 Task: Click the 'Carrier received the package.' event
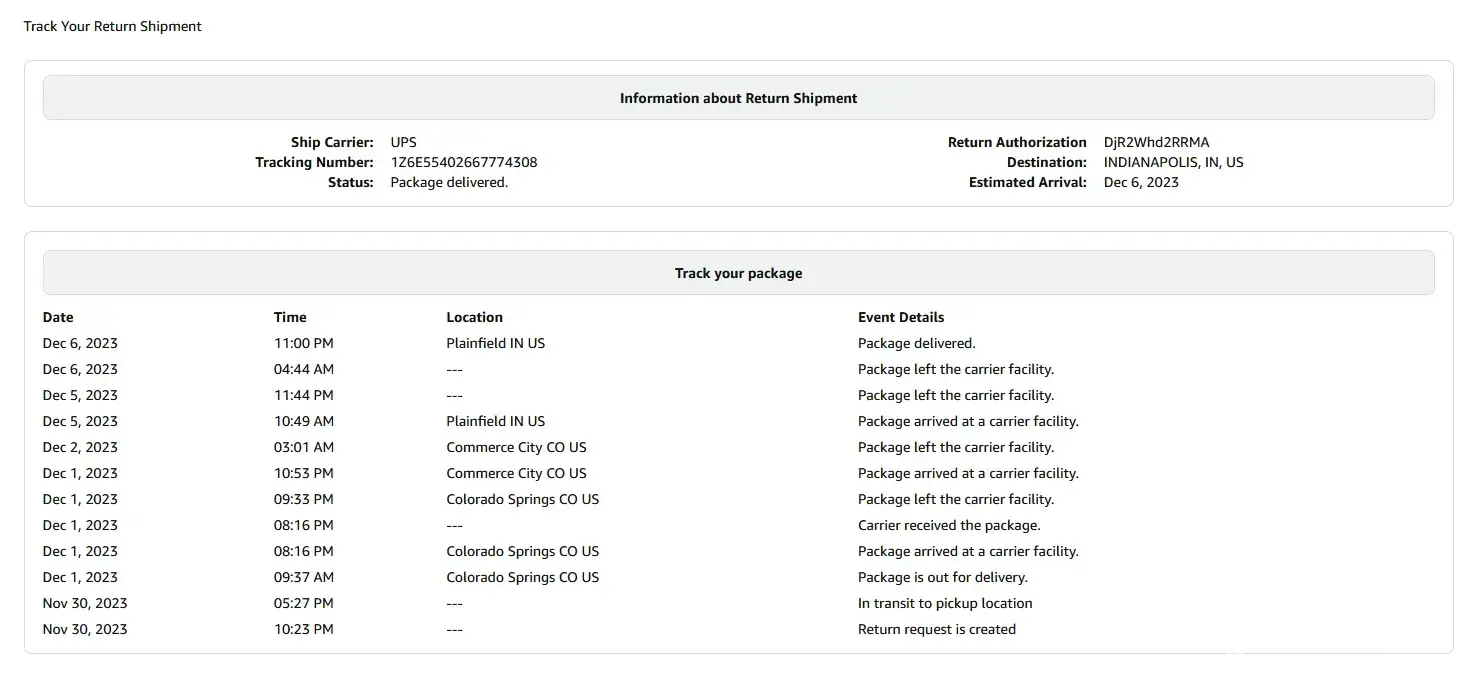coord(948,525)
